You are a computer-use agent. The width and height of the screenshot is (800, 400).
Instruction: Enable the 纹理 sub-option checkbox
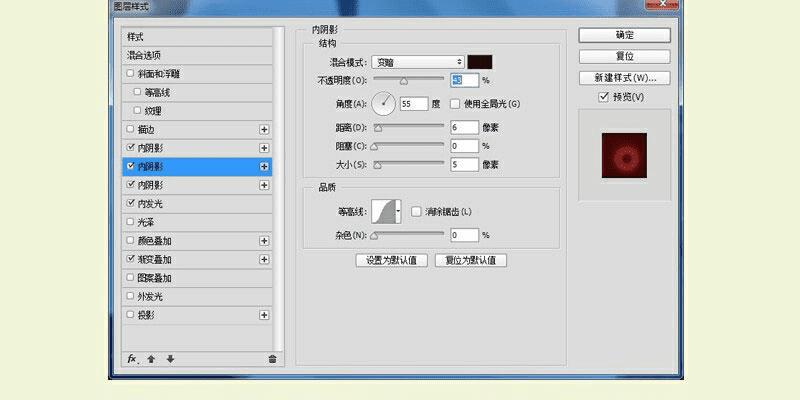pyautogui.click(x=137, y=110)
